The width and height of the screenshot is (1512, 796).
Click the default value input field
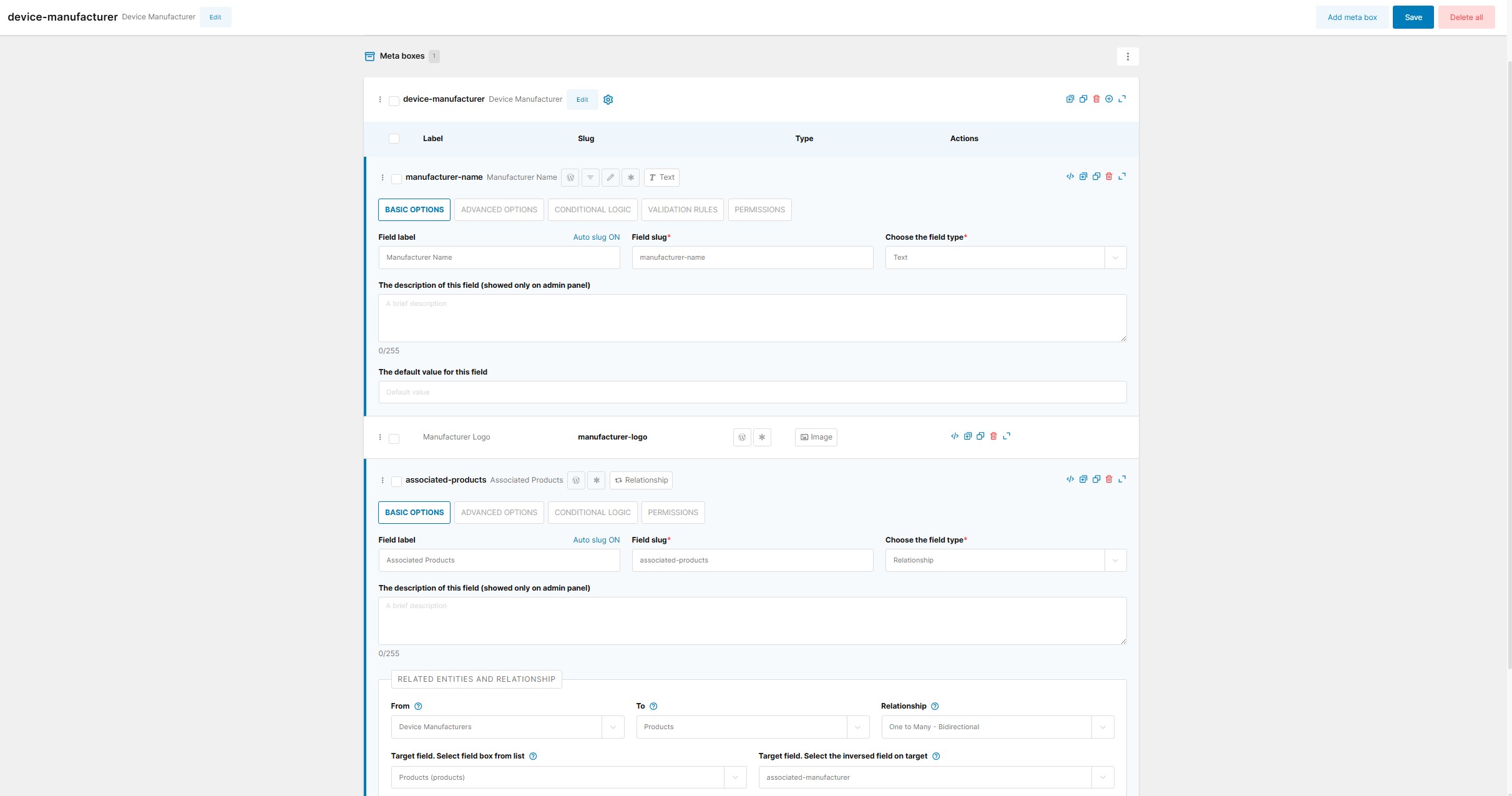pyautogui.click(x=752, y=393)
